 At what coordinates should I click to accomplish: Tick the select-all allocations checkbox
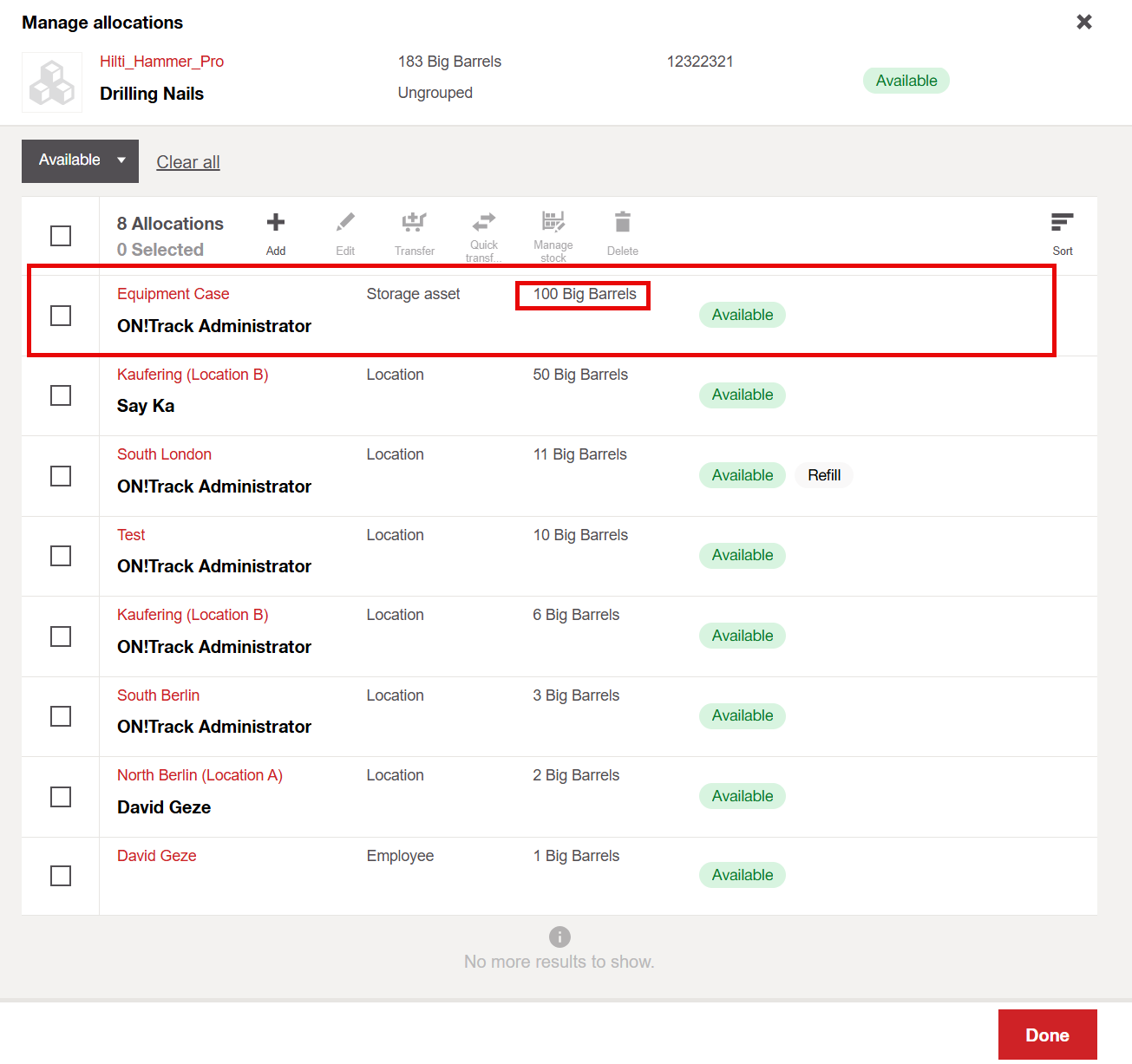tap(61, 236)
